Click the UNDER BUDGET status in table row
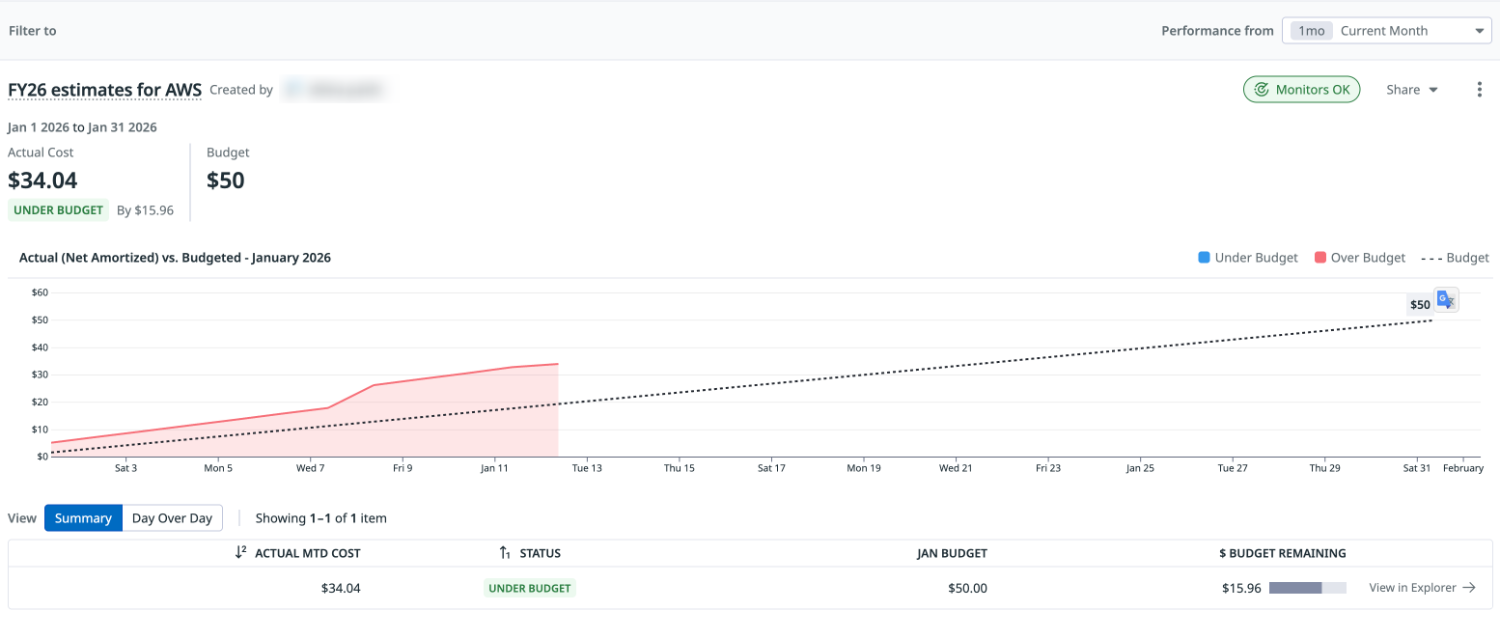The image size is (1500, 618). click(x=530, y=588)
